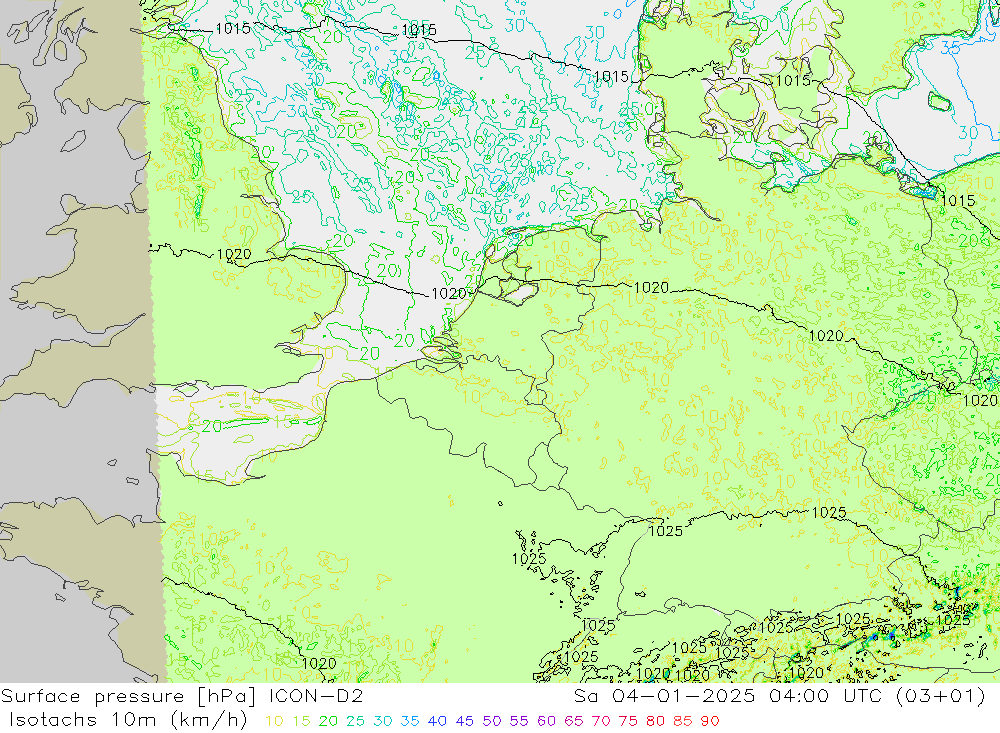
Task: Select the yellow '10' isotach legend value
Action: (x=274, y=722)
